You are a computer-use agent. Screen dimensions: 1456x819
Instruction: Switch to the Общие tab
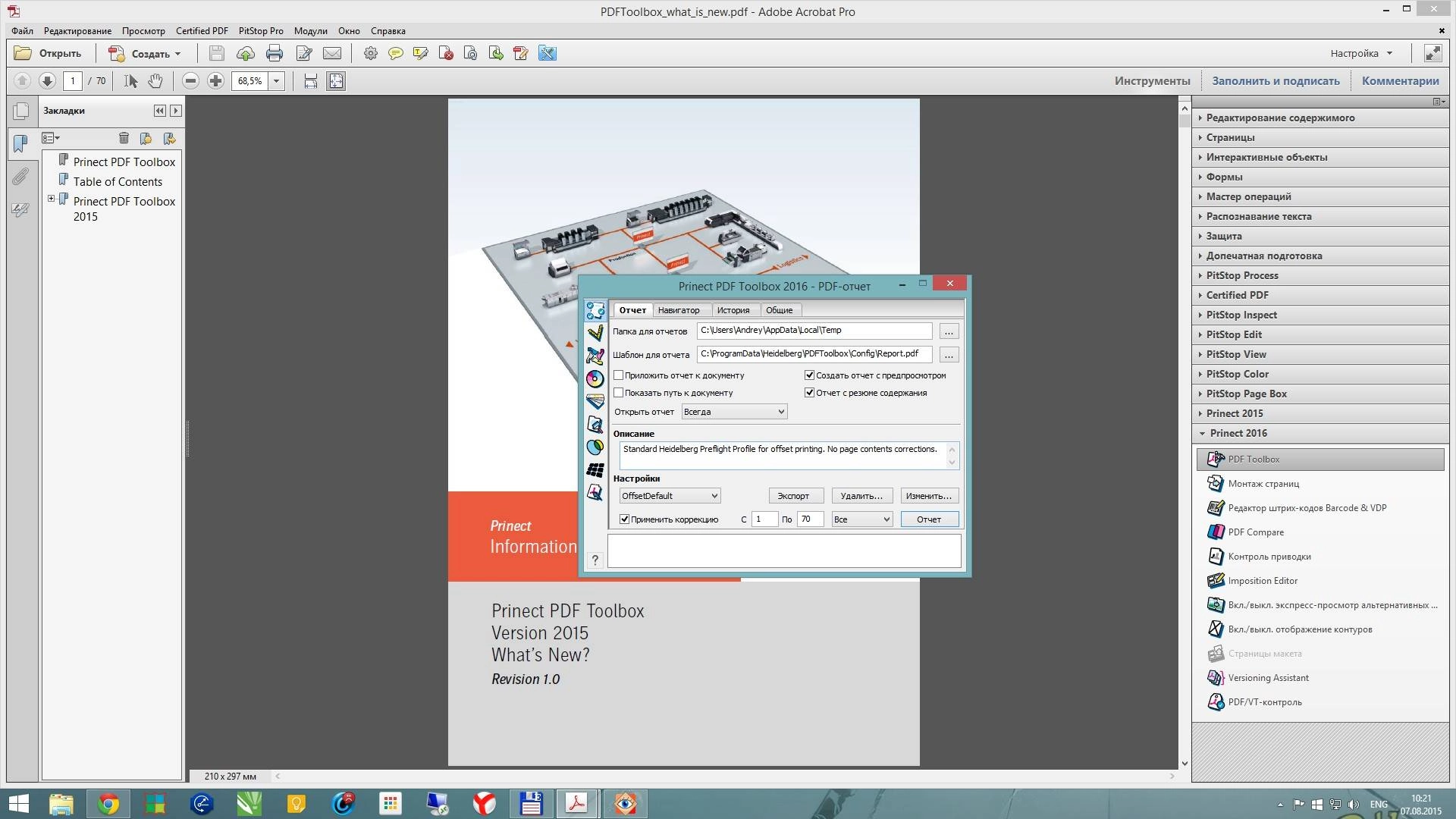[779, 309]
